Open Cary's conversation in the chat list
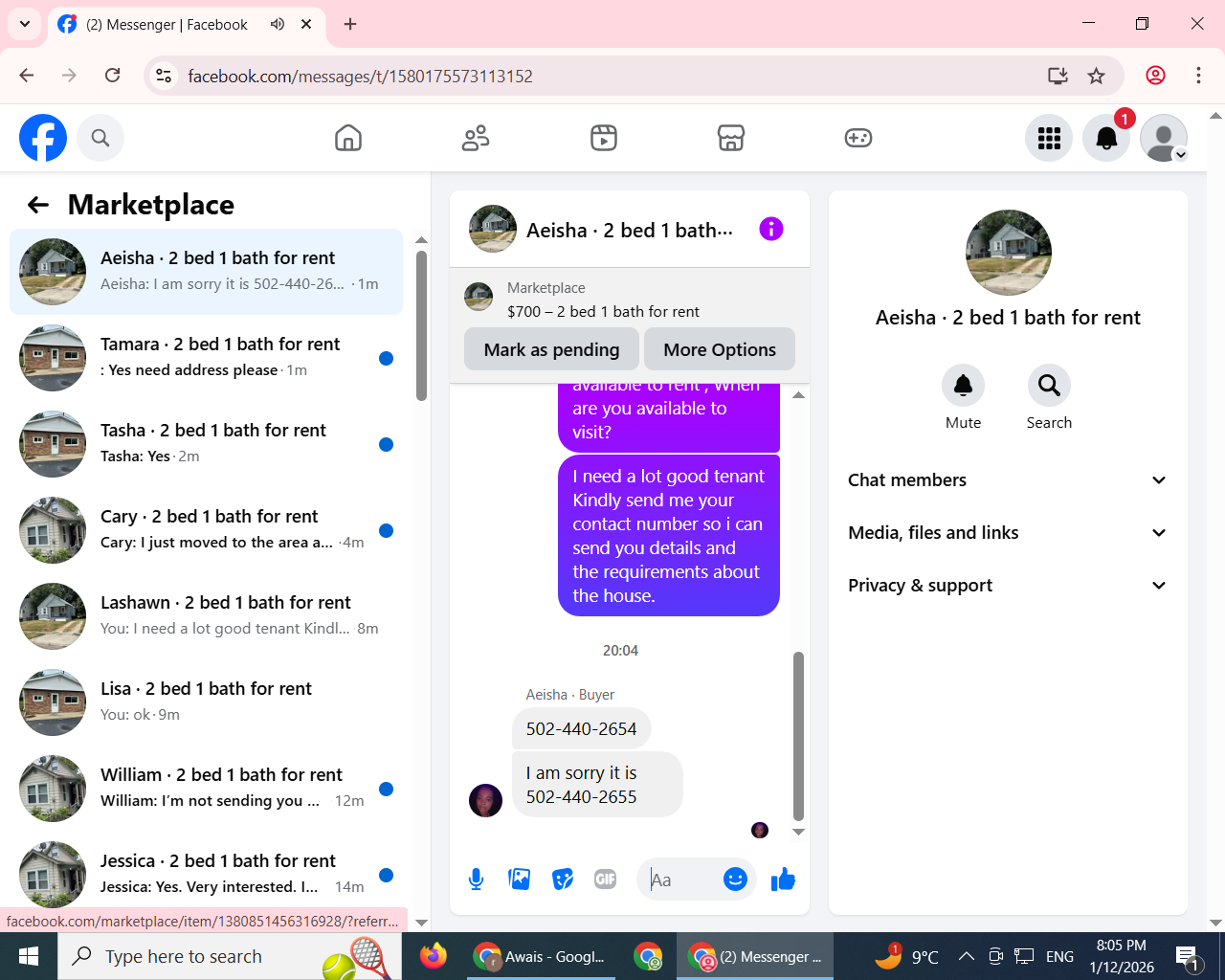 pos(206,530)
